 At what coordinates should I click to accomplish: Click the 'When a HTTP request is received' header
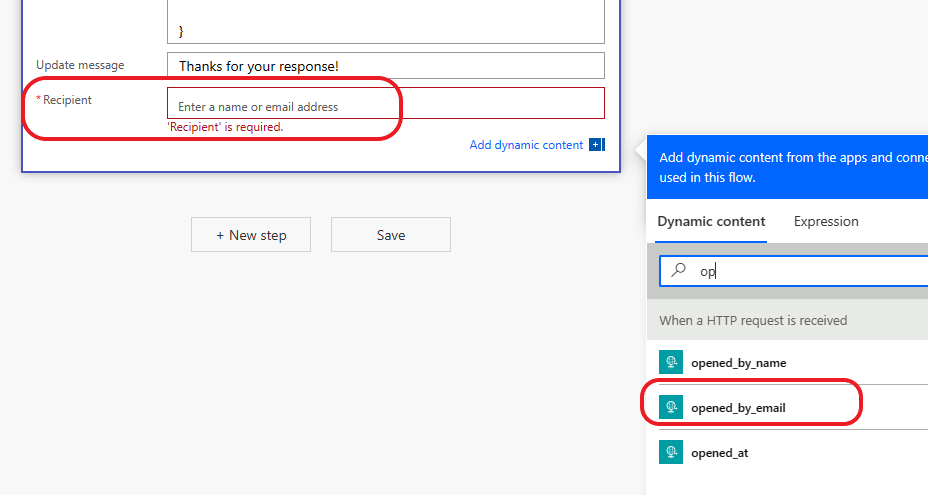pos(787,320)
